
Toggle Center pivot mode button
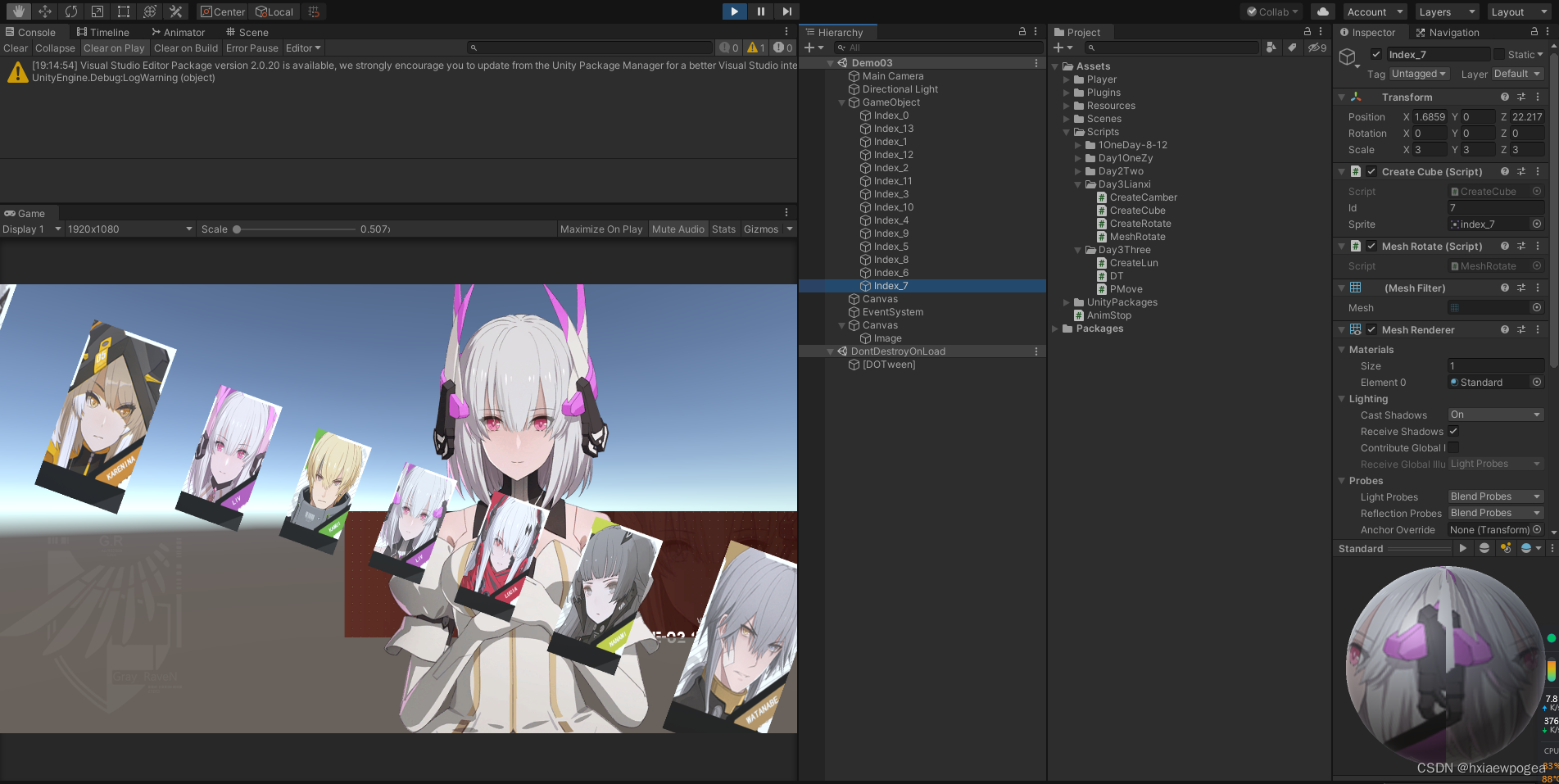click(x=223, y=11)
